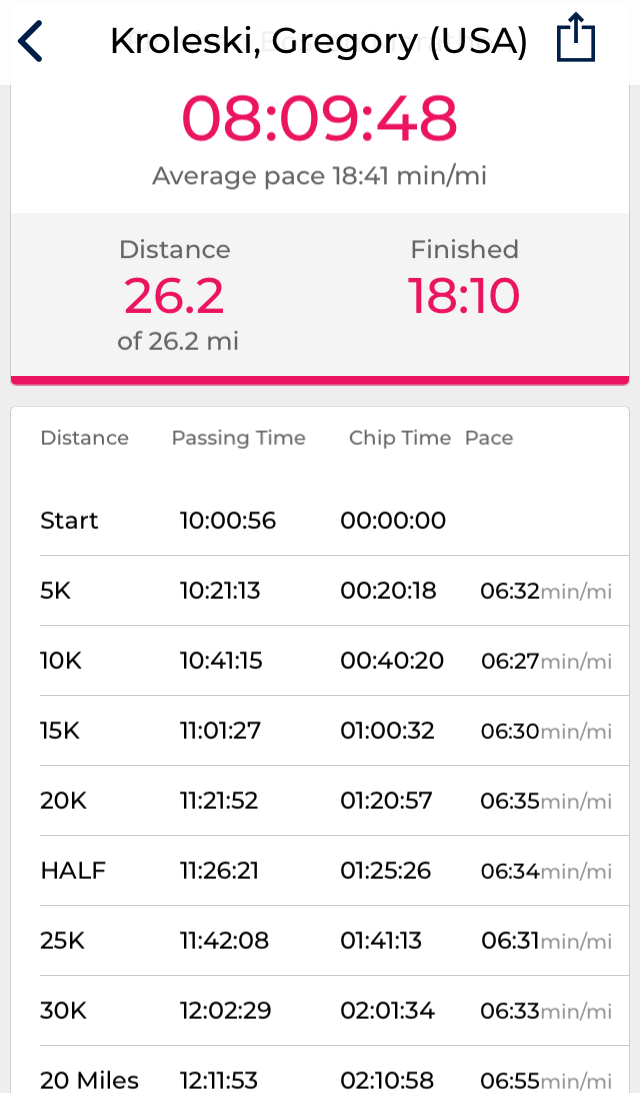
Task: Select the Start split row
Action: (x=320, y=521)
